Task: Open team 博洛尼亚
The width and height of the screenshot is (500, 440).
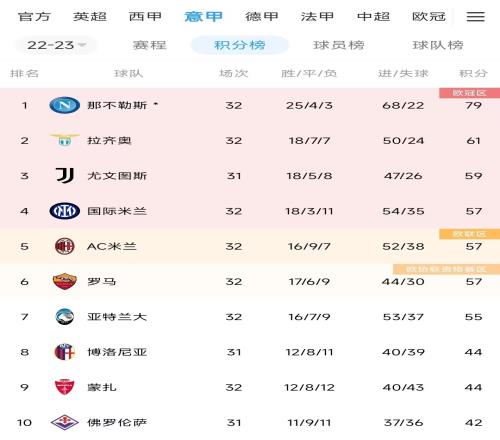Action: coord(117,352)
